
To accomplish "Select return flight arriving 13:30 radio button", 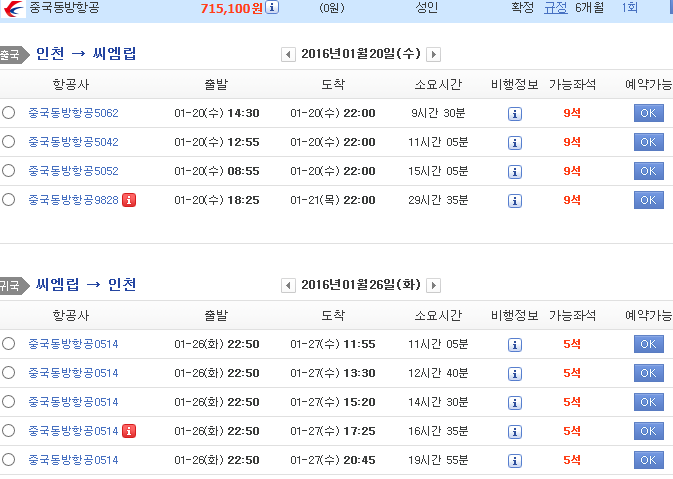I will pyautogui.click(x=8, y=373).
